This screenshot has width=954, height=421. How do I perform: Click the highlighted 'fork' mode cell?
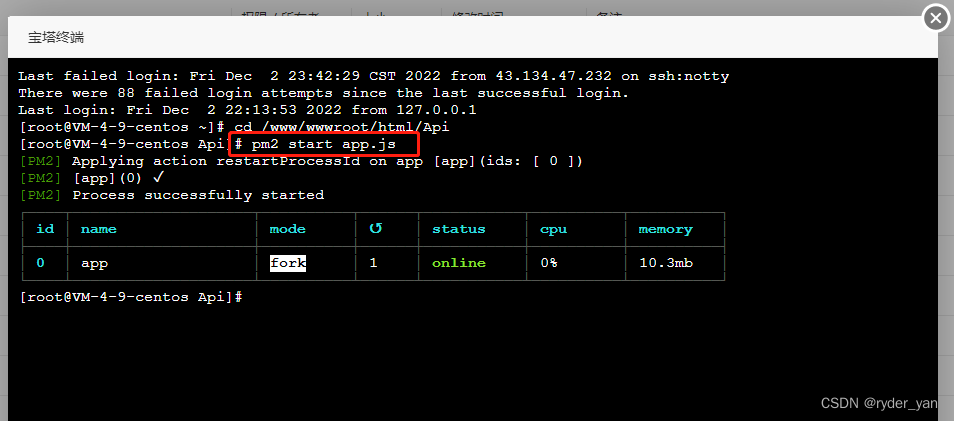(x=288, y=263)
